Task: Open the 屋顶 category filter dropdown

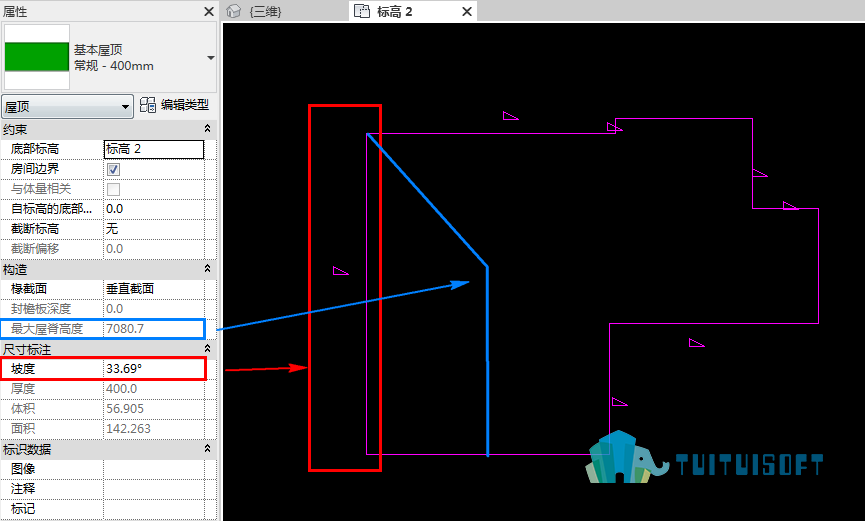Action: [67, 107]
